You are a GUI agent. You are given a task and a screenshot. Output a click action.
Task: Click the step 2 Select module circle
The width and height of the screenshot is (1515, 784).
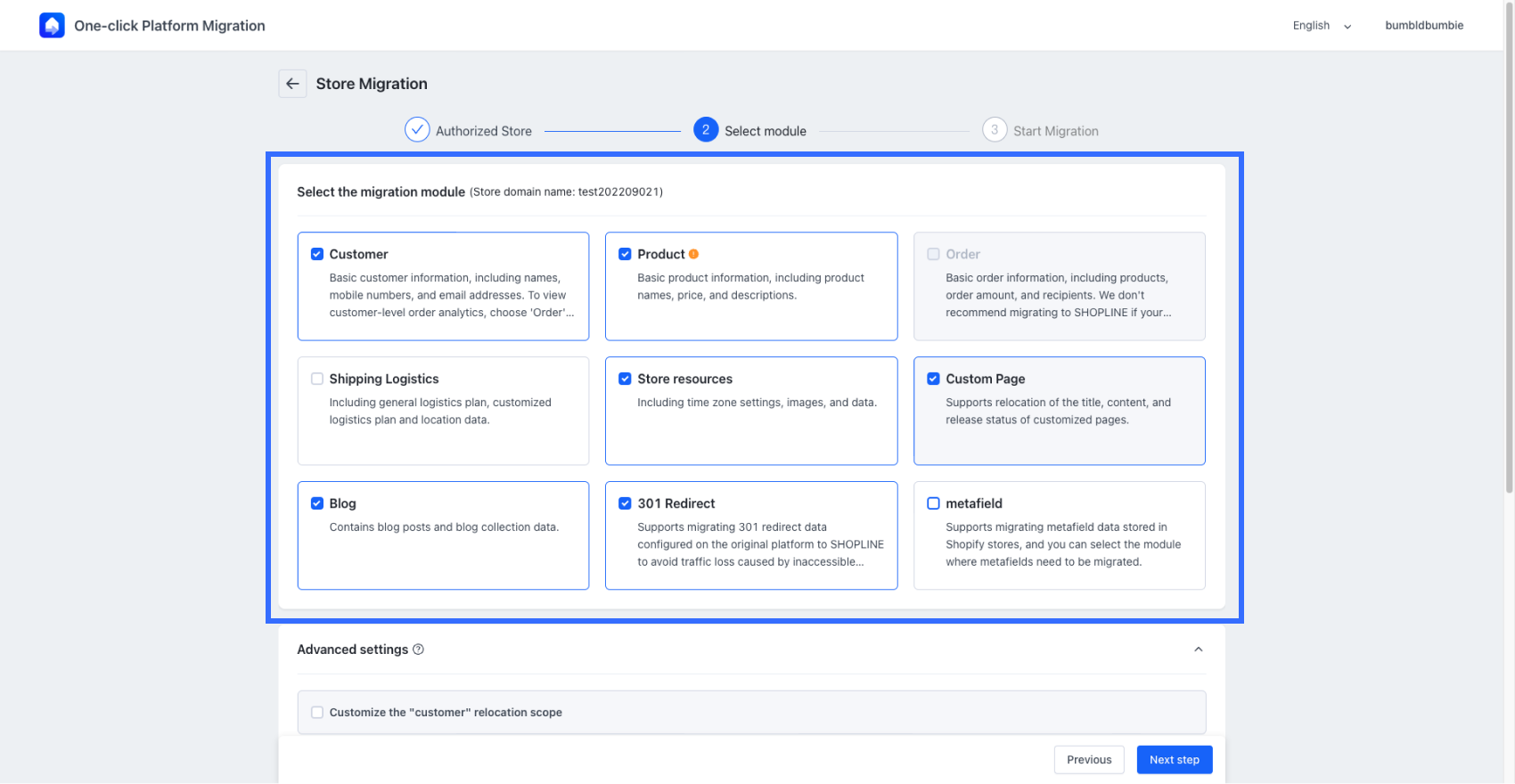[706, 130]
